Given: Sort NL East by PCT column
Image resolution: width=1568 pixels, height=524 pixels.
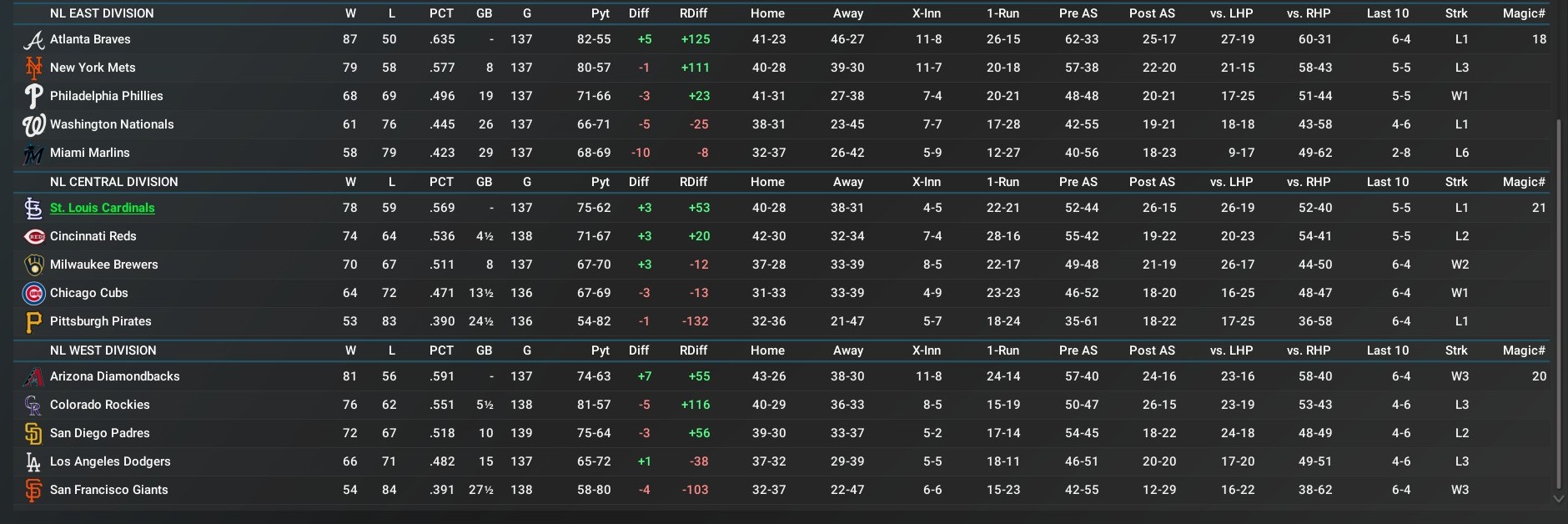Looking at the screenshot, I should (441, 13).
